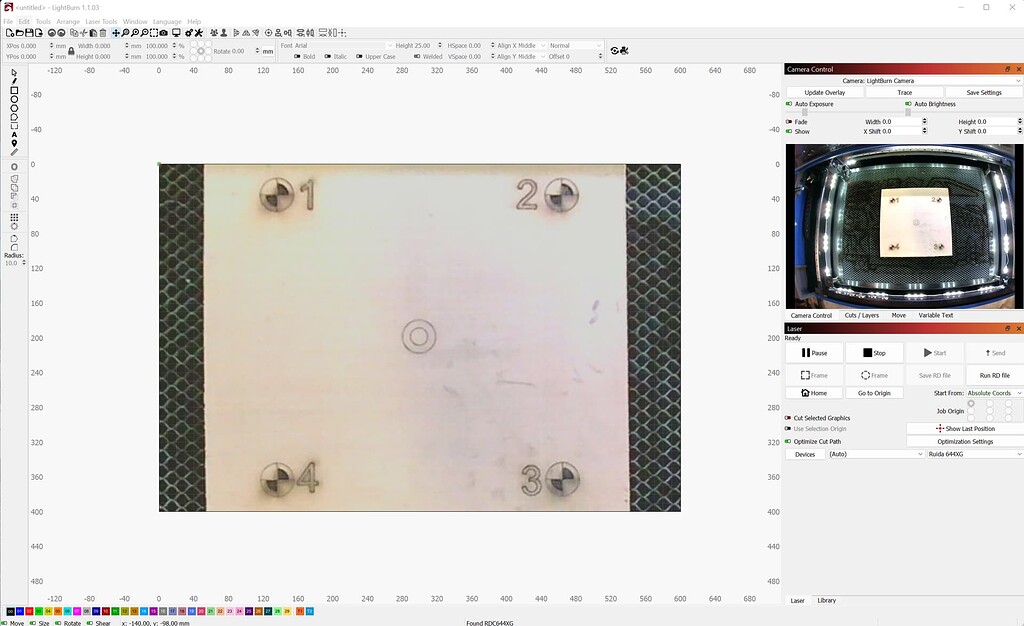Open the Laser Tools menu

[x=101, y=20]
